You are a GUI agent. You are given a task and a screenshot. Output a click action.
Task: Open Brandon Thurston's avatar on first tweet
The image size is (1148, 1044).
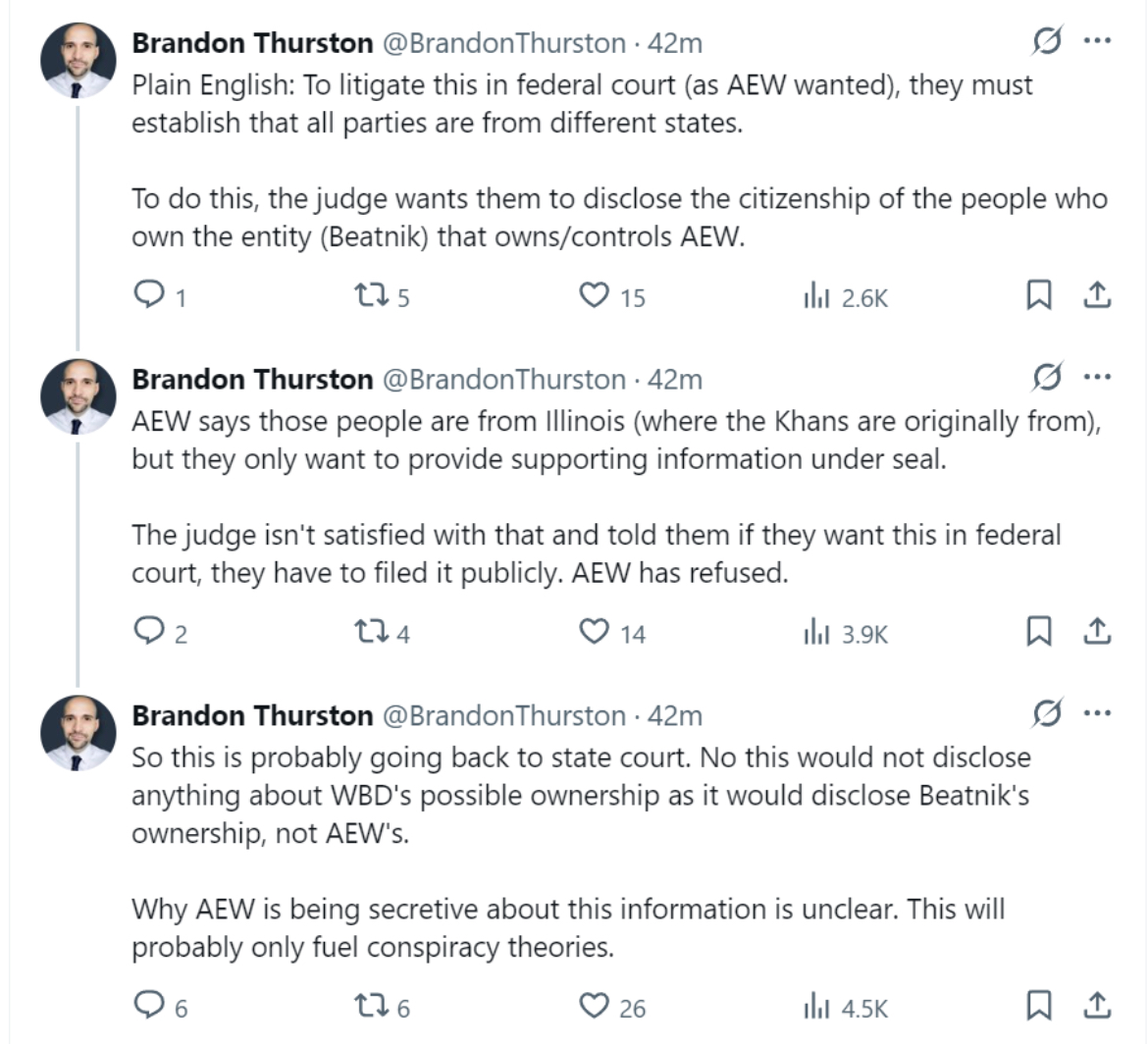(x=78, y=61)
